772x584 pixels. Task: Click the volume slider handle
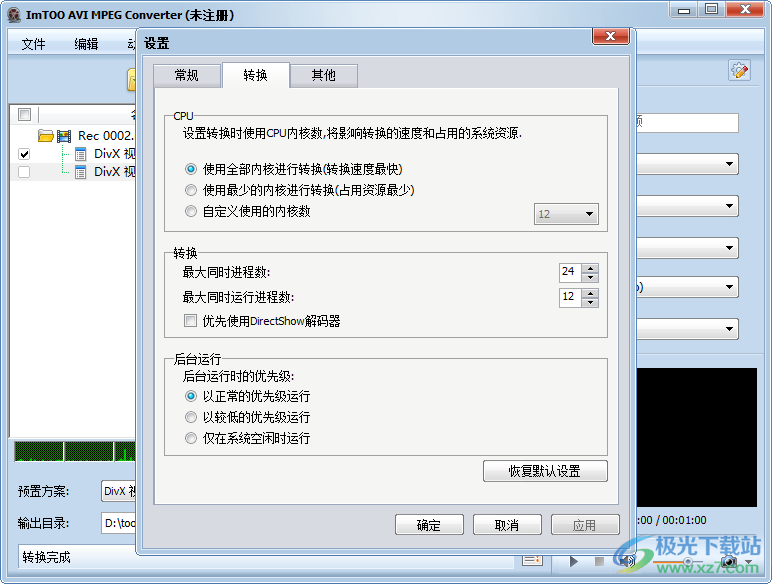tap(688, 562)
